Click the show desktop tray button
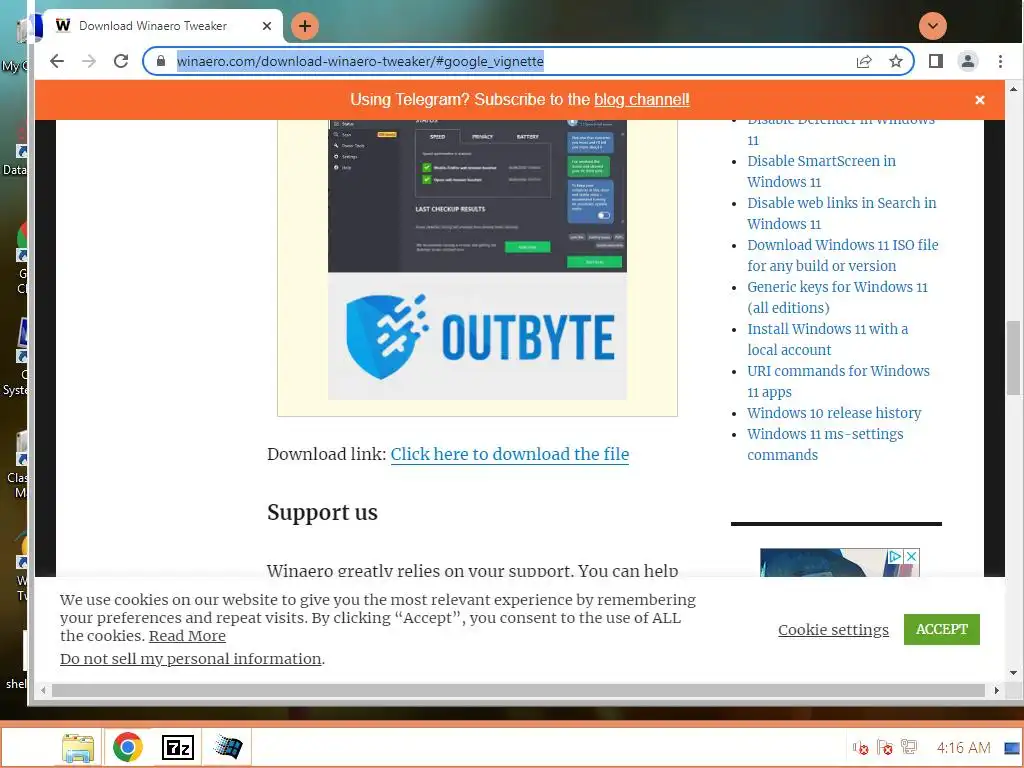This screenshot has width=1024, height=768. tap(1012, 747)
